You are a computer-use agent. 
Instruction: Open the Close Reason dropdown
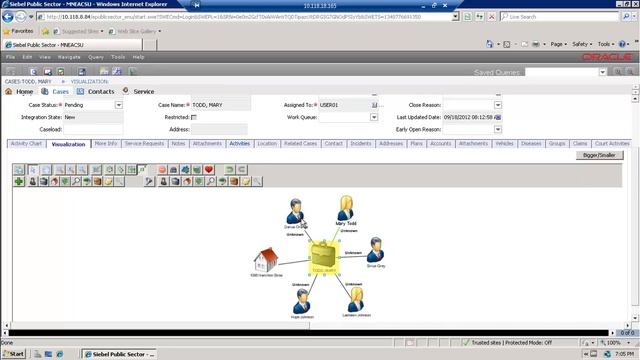pos(498,105)
